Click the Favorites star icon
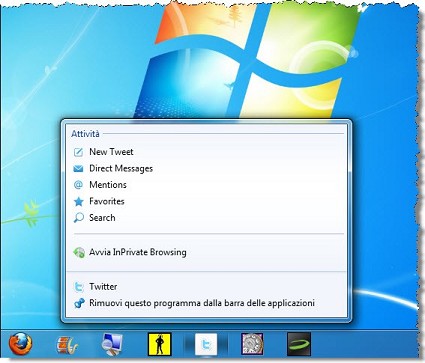 (79, 201)
